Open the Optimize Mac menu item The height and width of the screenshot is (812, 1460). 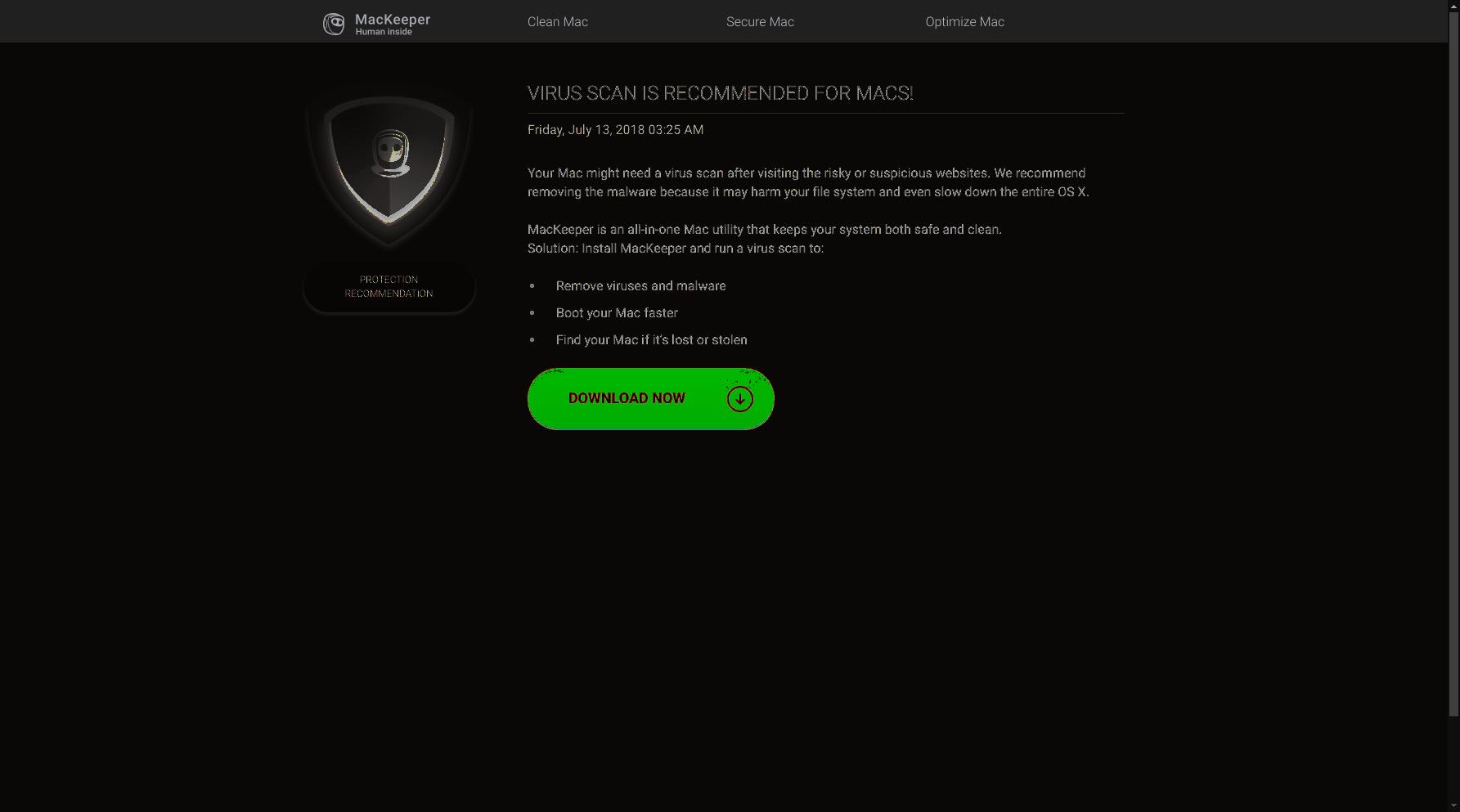click(964, 22)
